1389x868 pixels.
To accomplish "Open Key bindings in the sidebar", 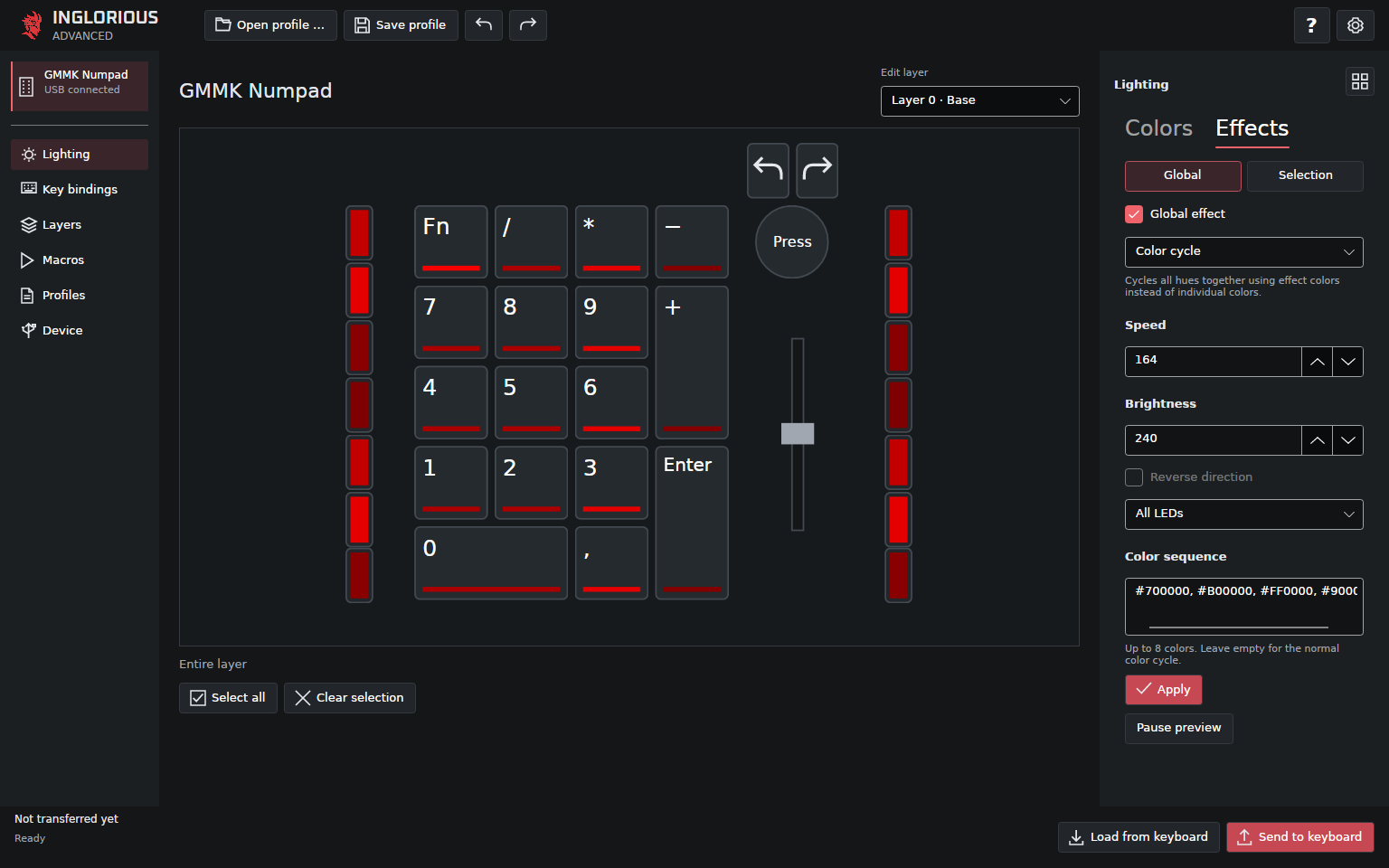I will [x=80, y=190].
